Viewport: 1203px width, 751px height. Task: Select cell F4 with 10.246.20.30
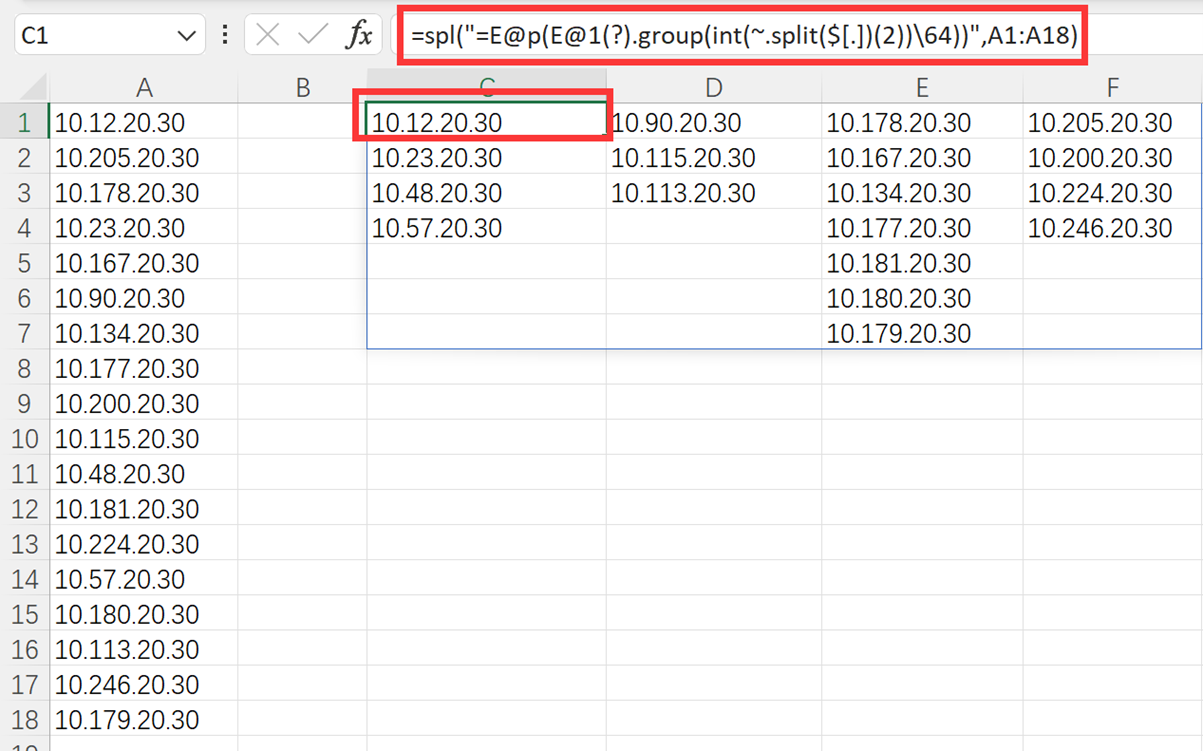(x=1112, y=229)
